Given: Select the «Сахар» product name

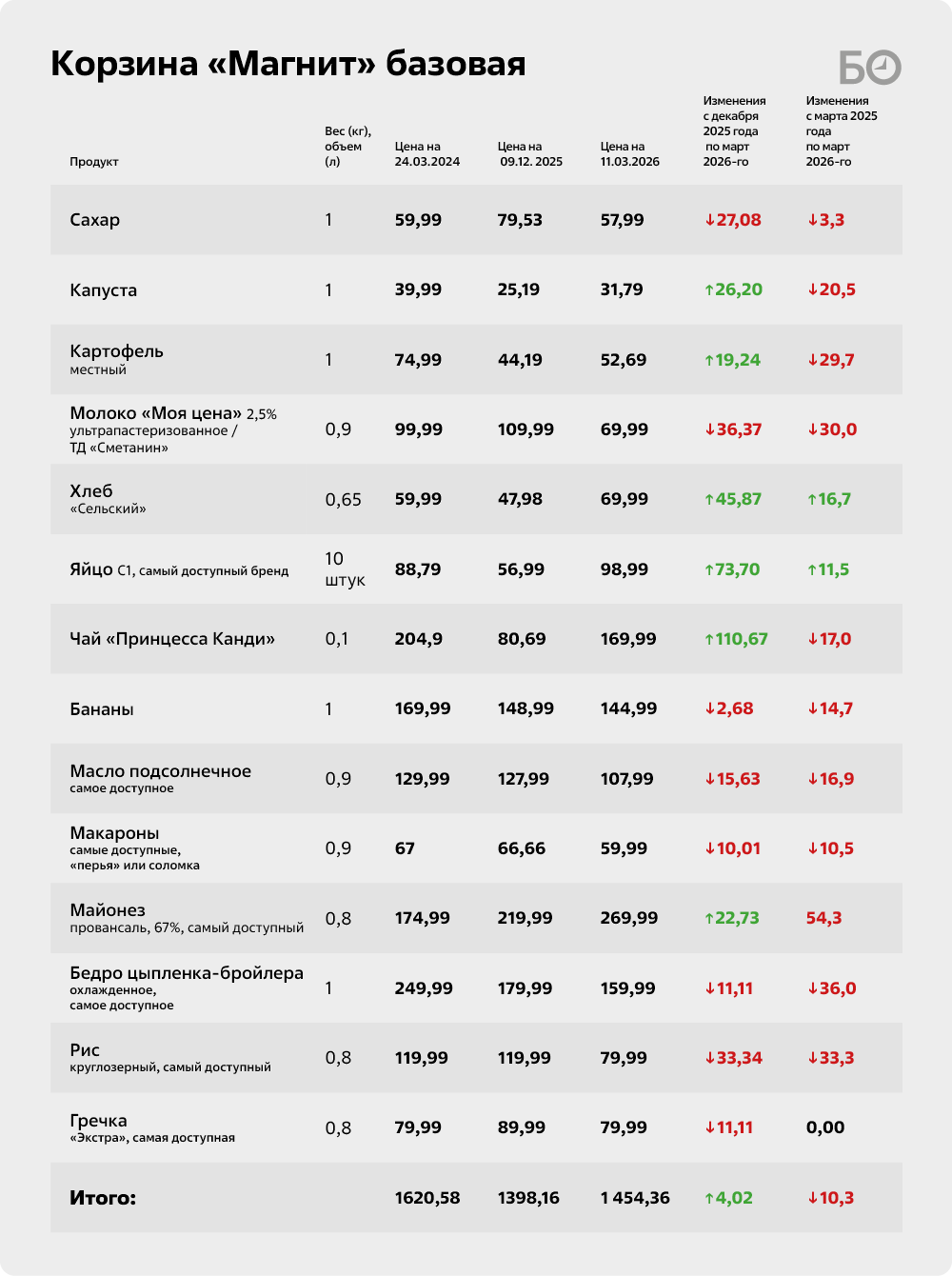Looking at the screenshot, I should pyautogui.click(x=95, y=220).
